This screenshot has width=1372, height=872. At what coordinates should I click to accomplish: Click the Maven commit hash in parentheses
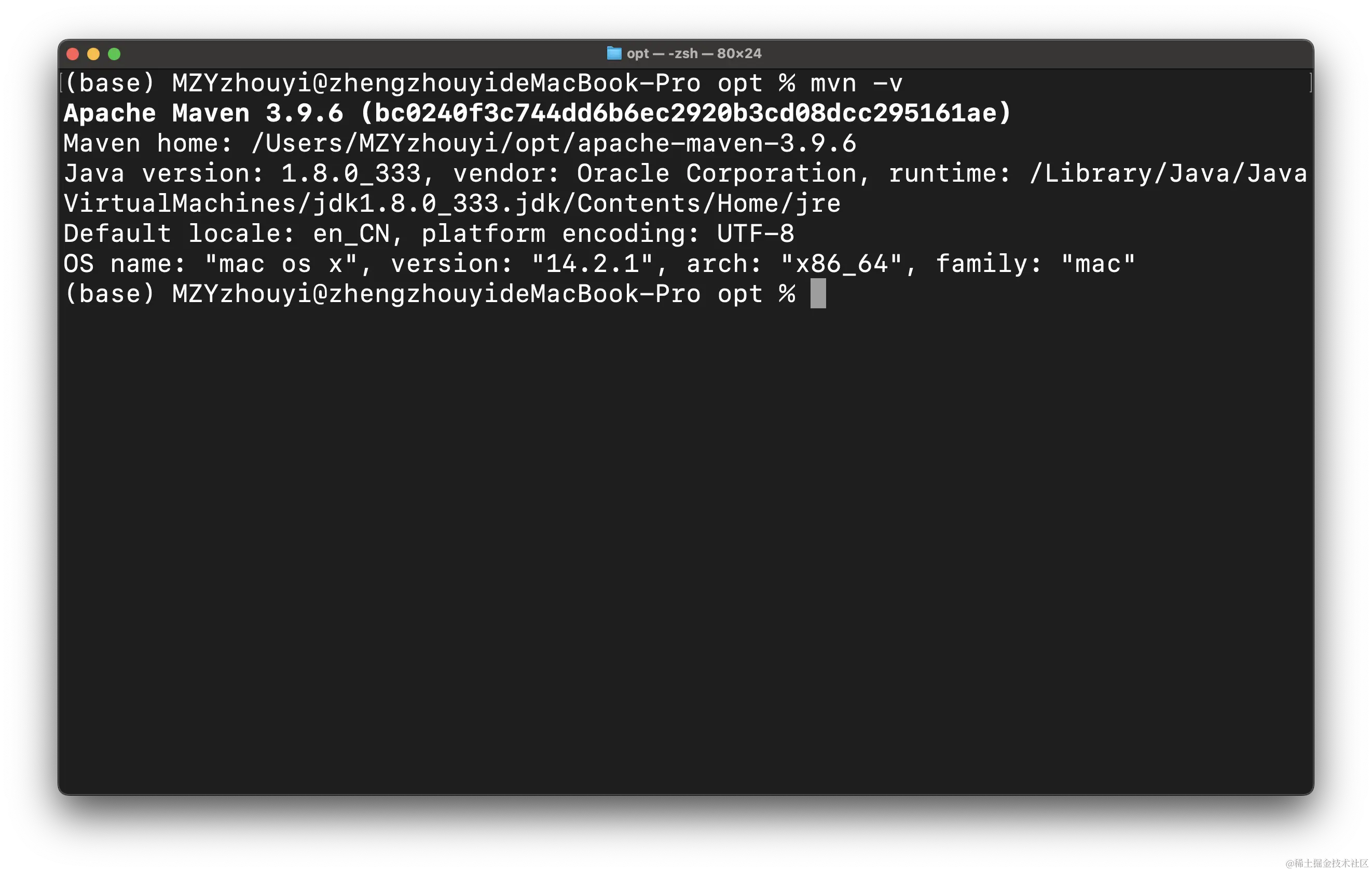click(x=685, y=114)
